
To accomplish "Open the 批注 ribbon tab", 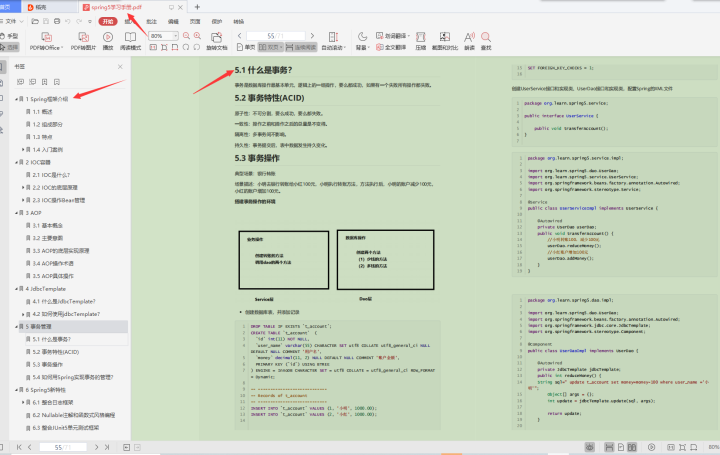I will coord(152,22).
